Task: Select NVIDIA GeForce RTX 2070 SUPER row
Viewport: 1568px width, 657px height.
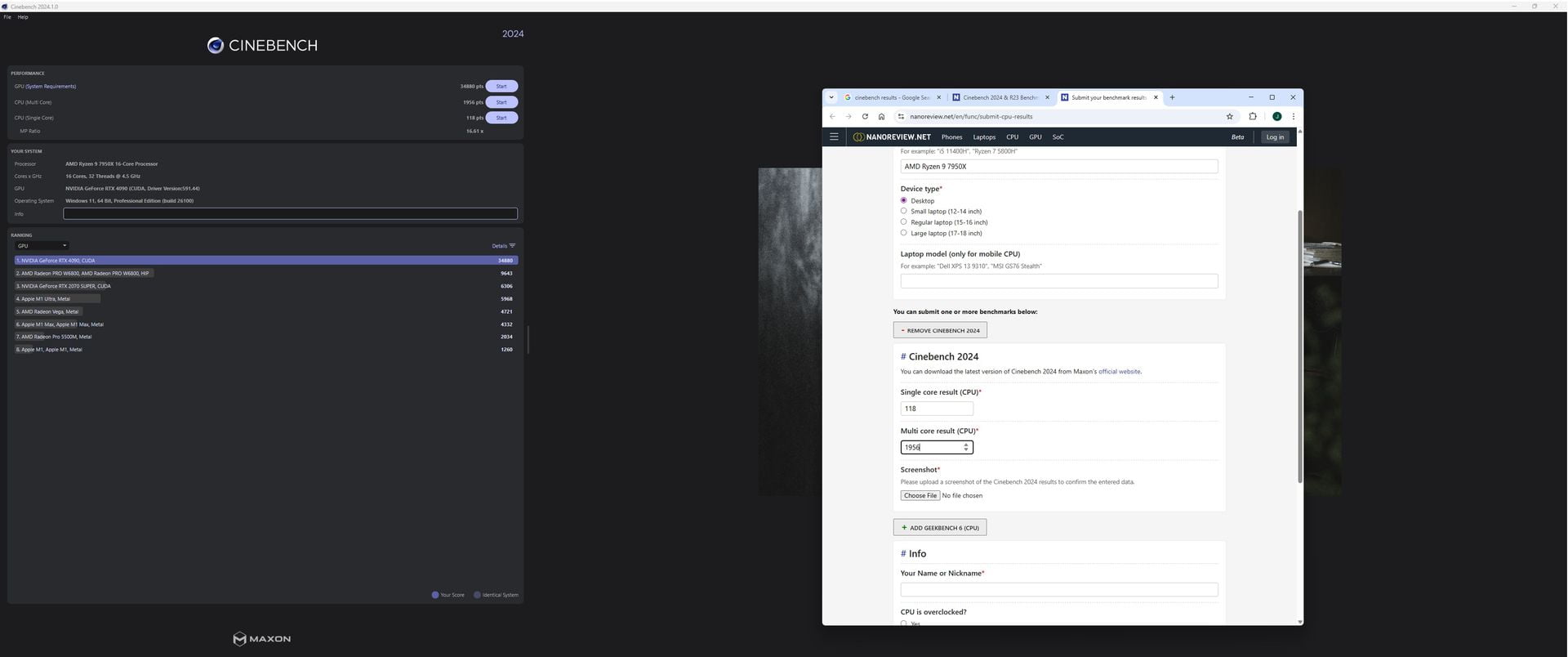Action: coord(266,286)
